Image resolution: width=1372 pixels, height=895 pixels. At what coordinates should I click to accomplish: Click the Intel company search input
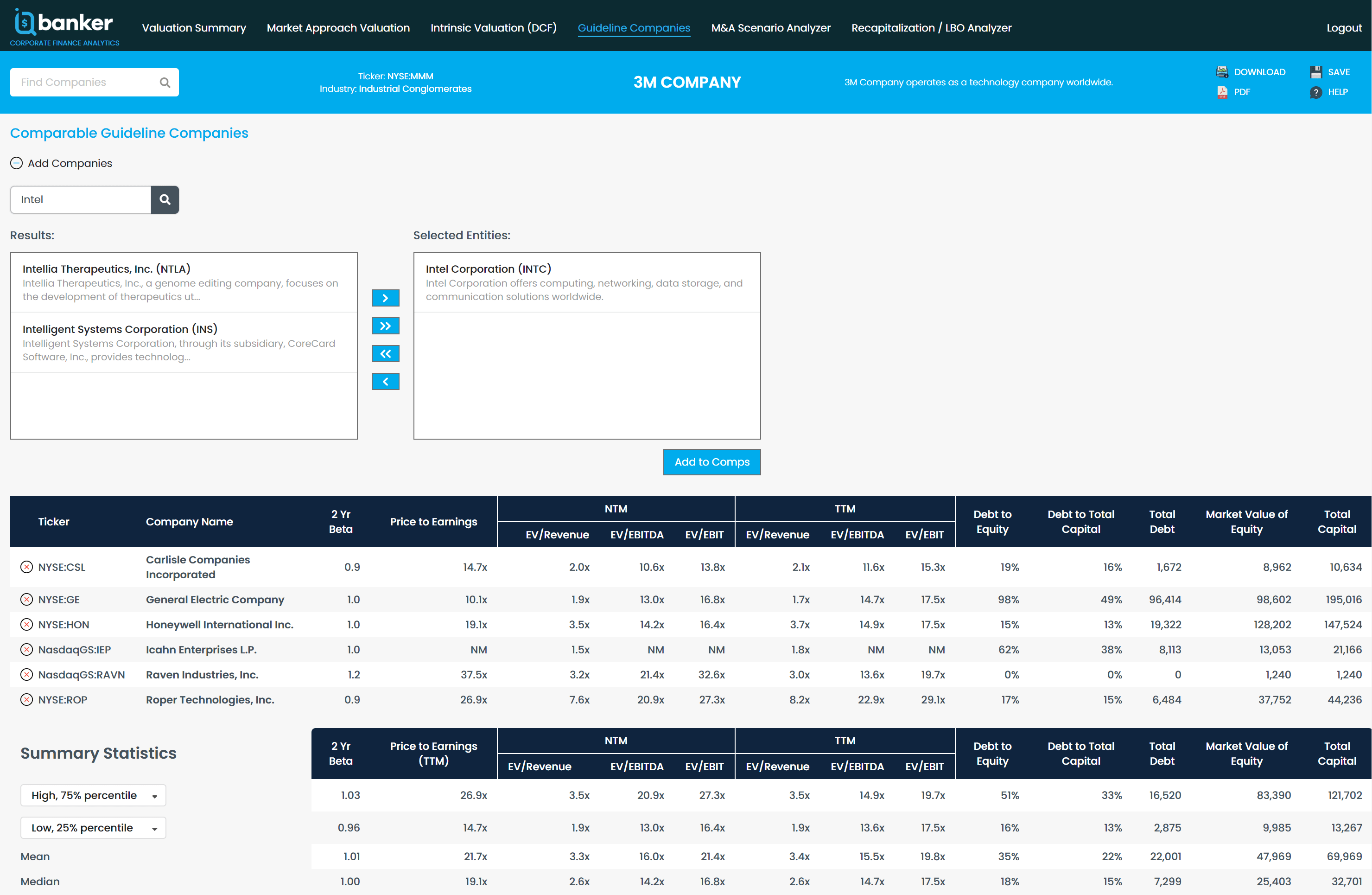[x=81, y=199]
